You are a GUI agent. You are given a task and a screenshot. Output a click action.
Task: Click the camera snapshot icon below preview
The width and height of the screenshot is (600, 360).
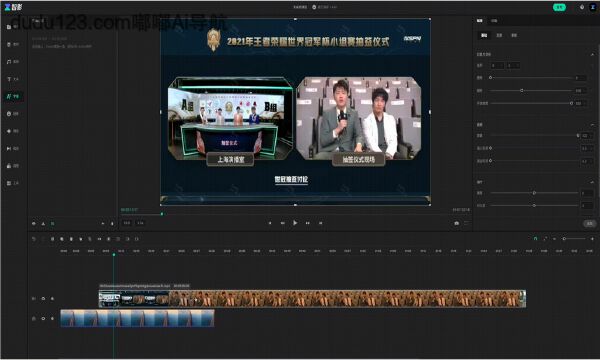(457, 223)
